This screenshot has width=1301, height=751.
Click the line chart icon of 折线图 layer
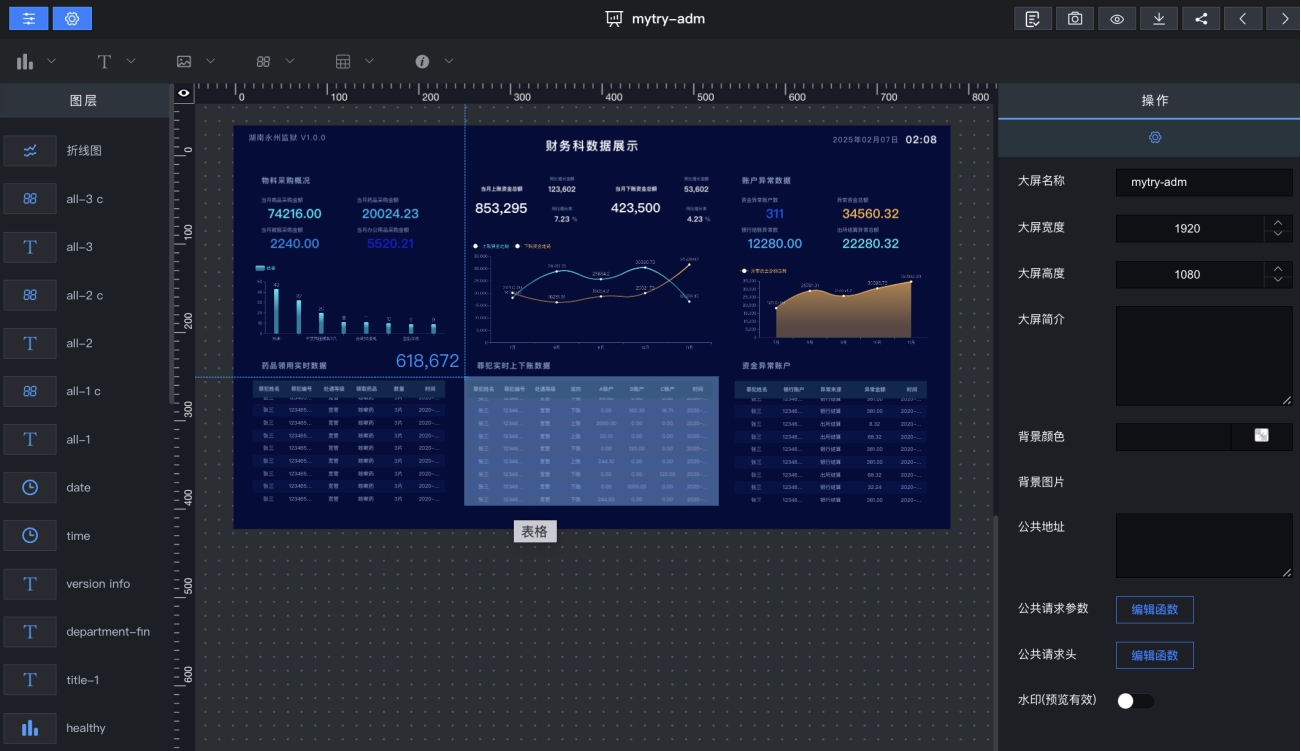(x=30, y=151)
